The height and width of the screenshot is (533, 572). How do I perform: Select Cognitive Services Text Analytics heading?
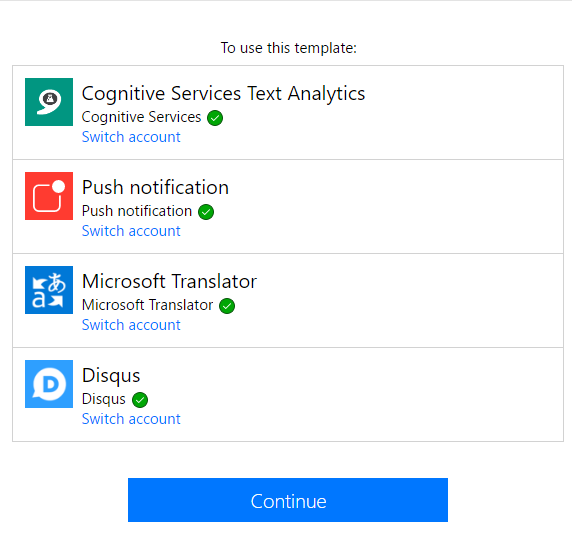(x=223, y=94)
